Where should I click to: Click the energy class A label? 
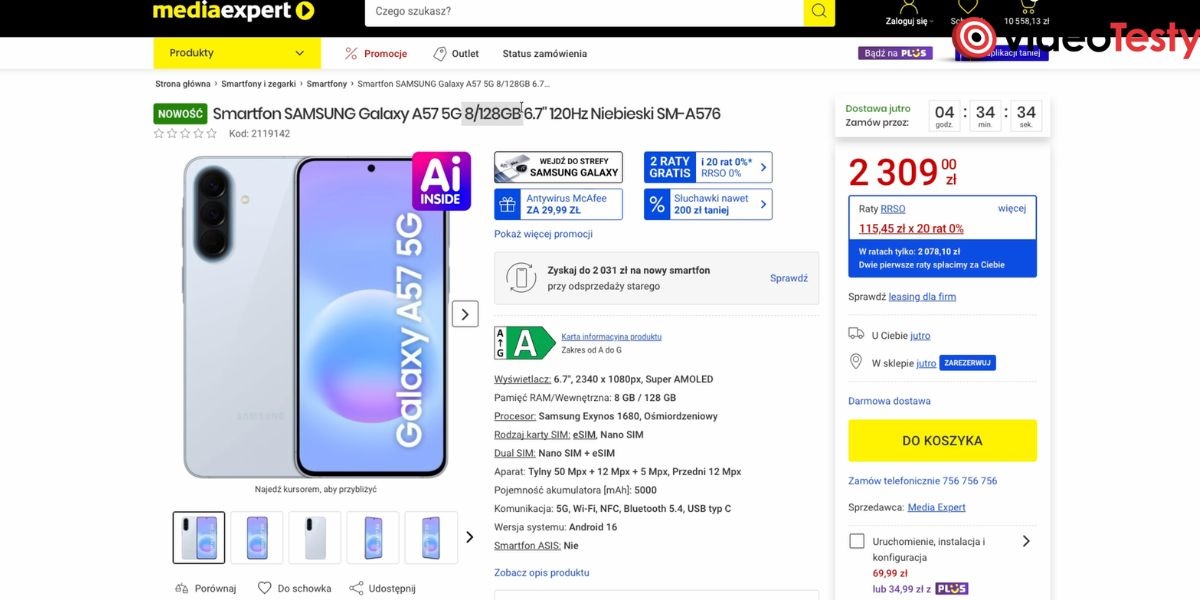point(525,343)
